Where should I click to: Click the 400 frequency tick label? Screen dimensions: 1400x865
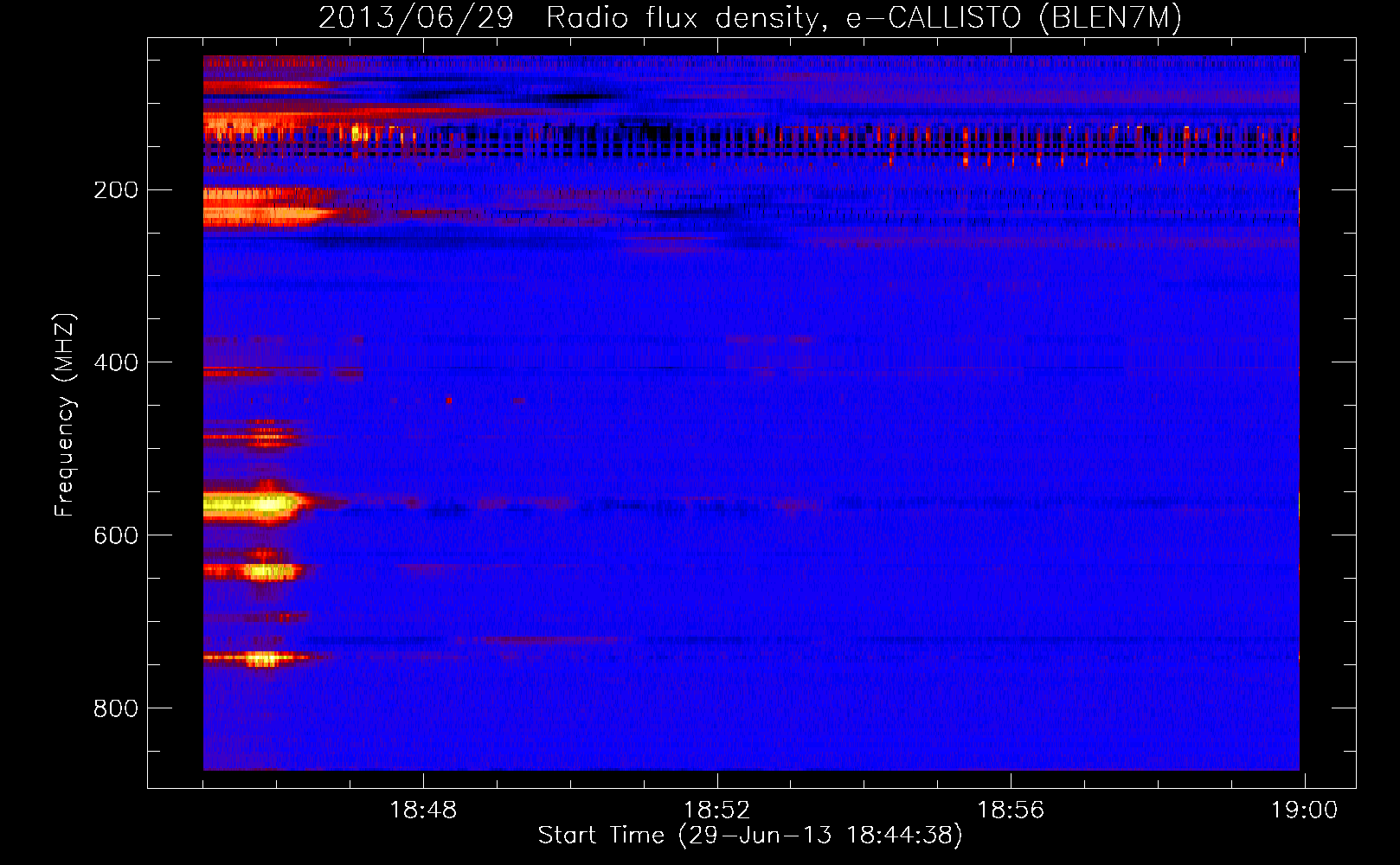(116, 362)
